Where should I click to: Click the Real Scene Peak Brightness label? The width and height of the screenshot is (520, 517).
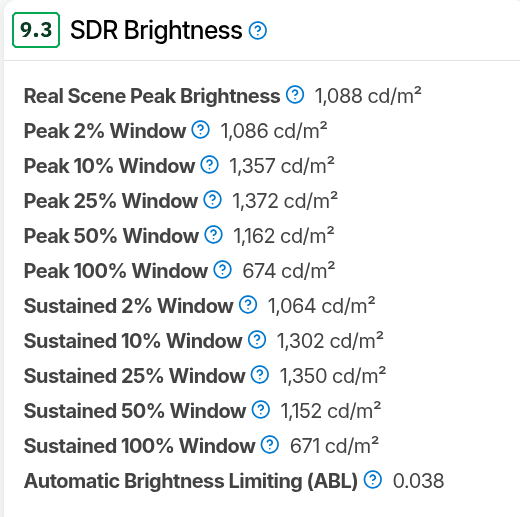152,96
